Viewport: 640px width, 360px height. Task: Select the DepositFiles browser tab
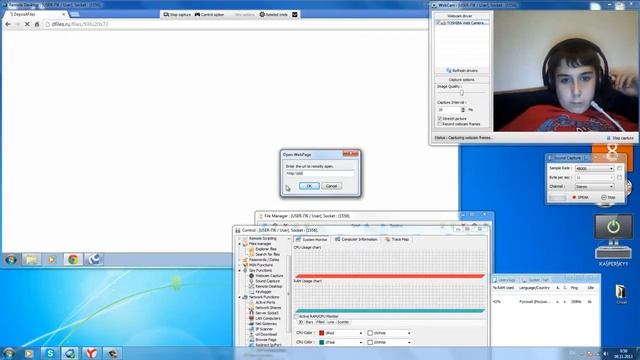(36, 14)
